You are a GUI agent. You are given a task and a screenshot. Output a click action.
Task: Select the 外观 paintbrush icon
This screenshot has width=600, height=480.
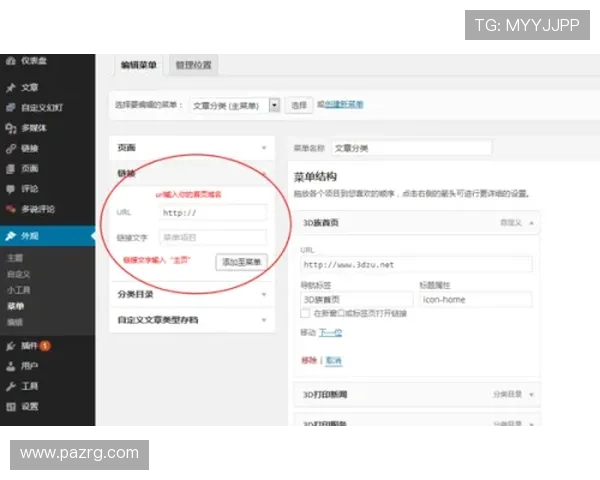tap(11, 236)
